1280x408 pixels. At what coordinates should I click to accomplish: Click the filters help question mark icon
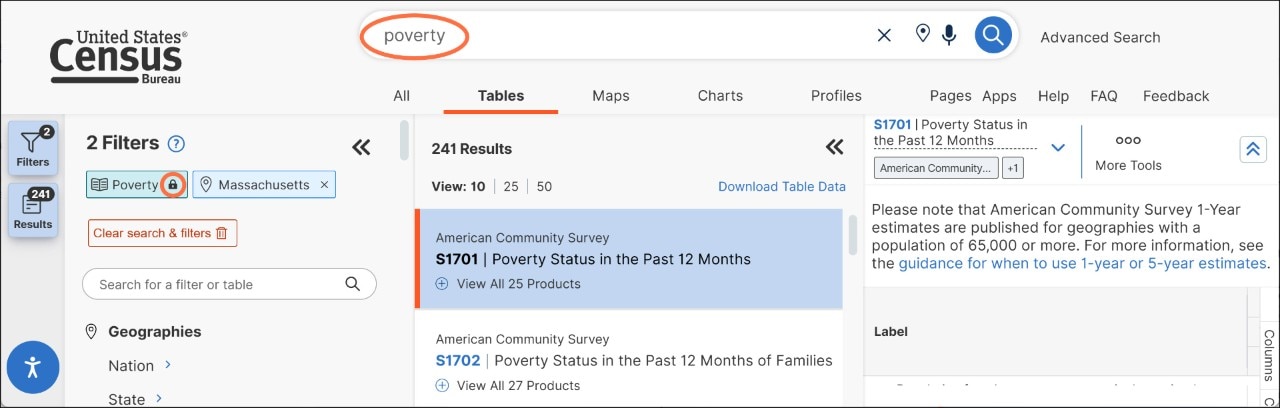[x=177, y=144]
